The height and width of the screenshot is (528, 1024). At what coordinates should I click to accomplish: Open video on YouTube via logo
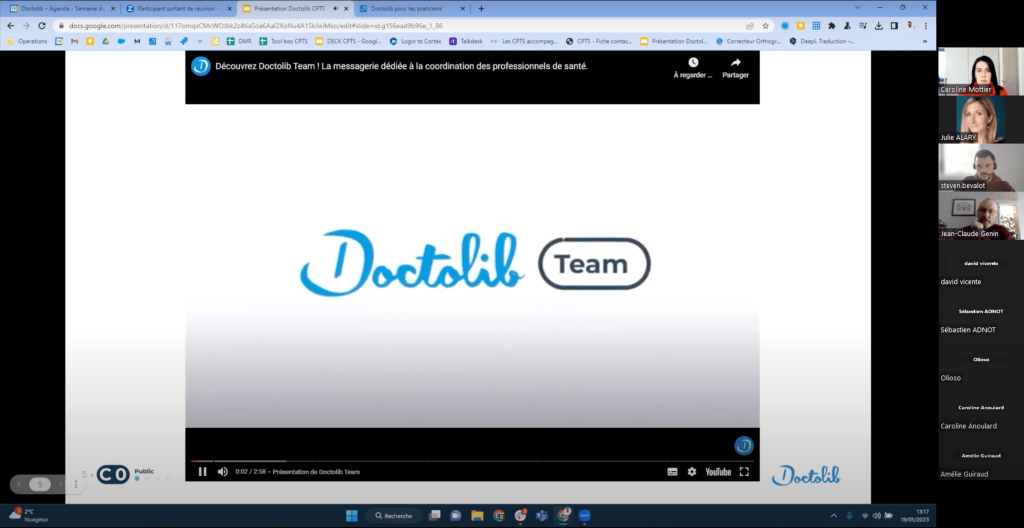tap(718, 472)
